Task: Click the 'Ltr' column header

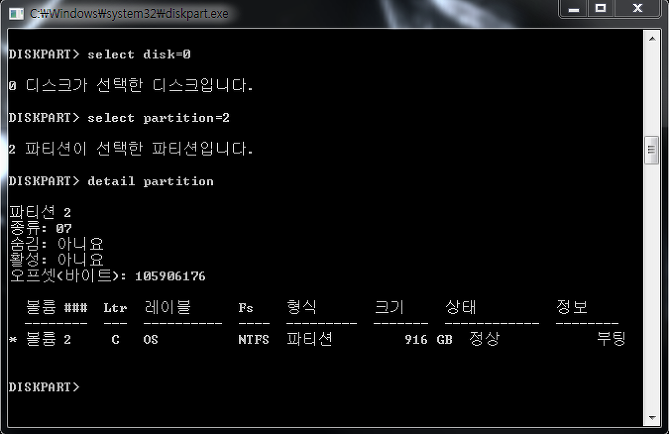Action: 115,308
